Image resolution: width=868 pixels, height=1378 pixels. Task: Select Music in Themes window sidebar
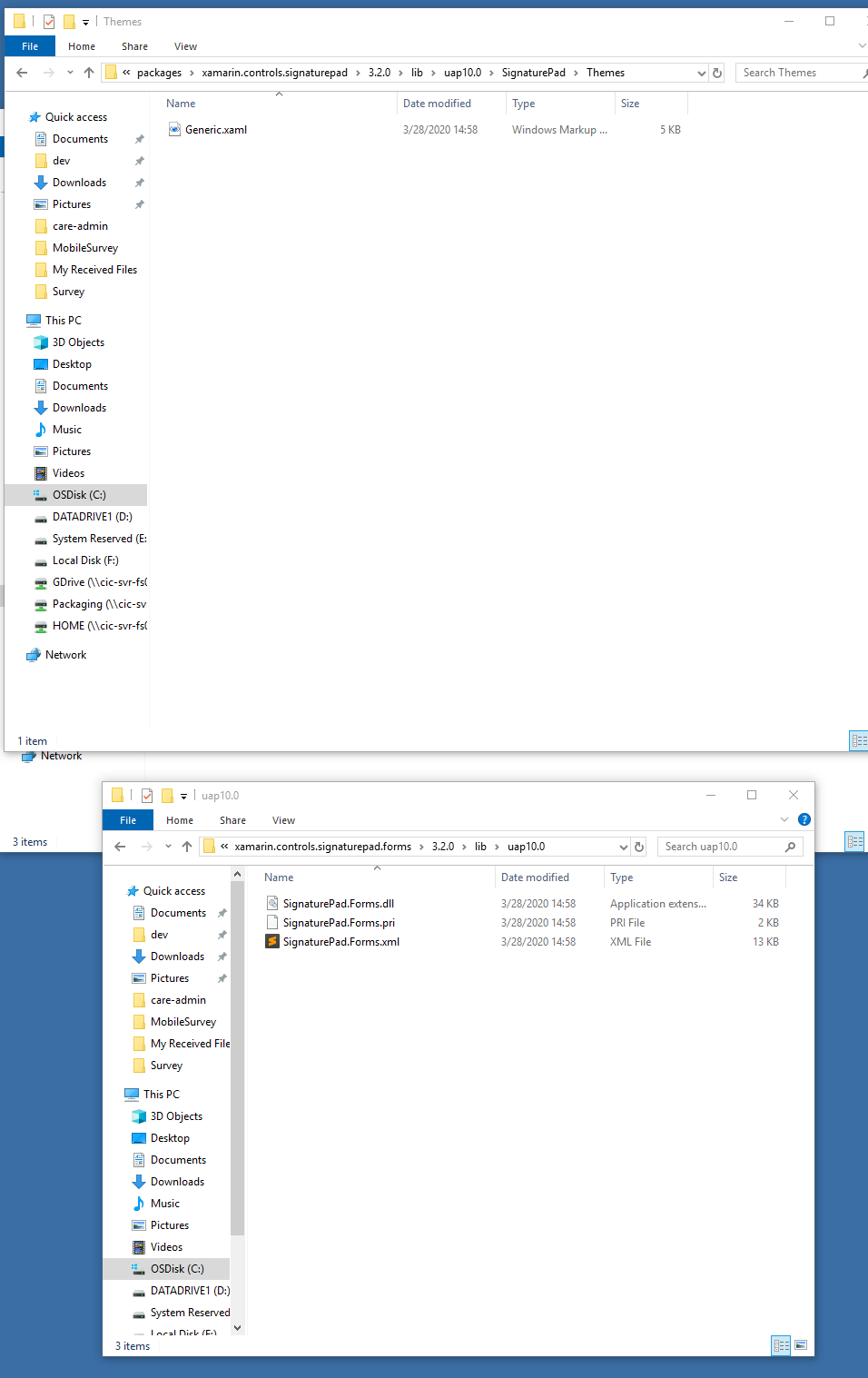coord(67,430)
